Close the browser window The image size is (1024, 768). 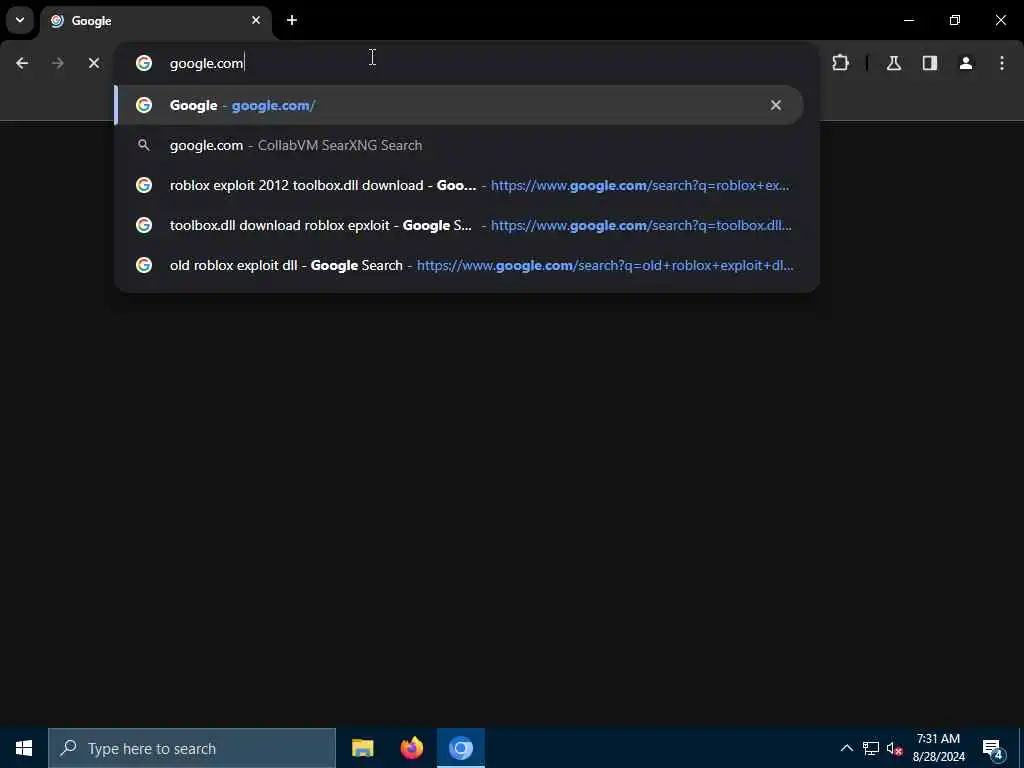tap(1000, 20)
